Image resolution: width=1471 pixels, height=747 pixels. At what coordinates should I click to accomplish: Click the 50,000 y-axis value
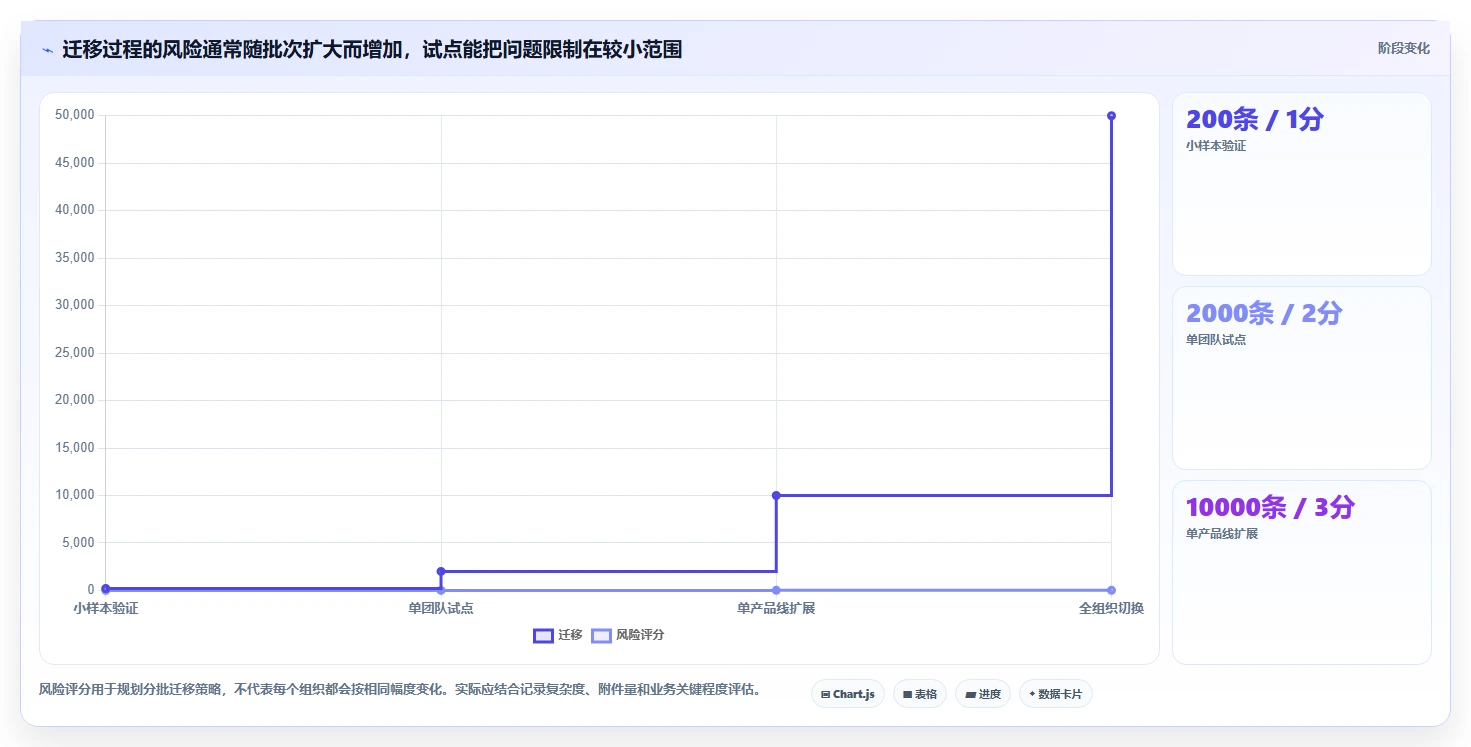(75, 115)
